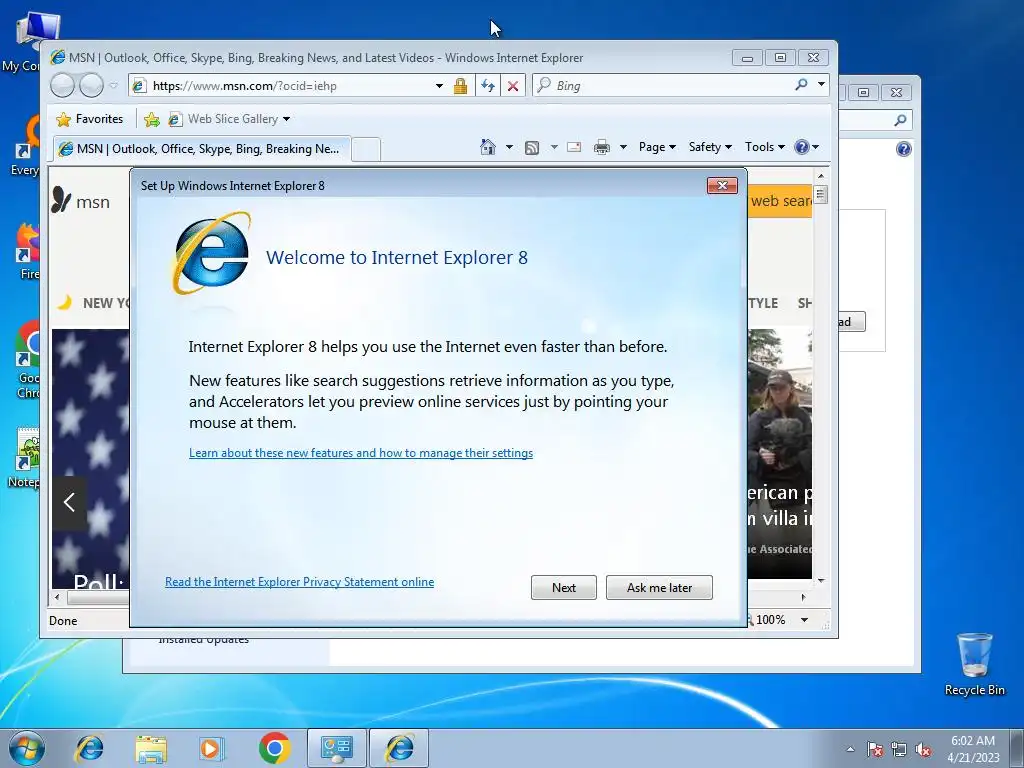Click the taskbar clock showing 6:02 AM
Viewport: 1024px width, 768px height.
pyautogui.click(x=973, y=748)
